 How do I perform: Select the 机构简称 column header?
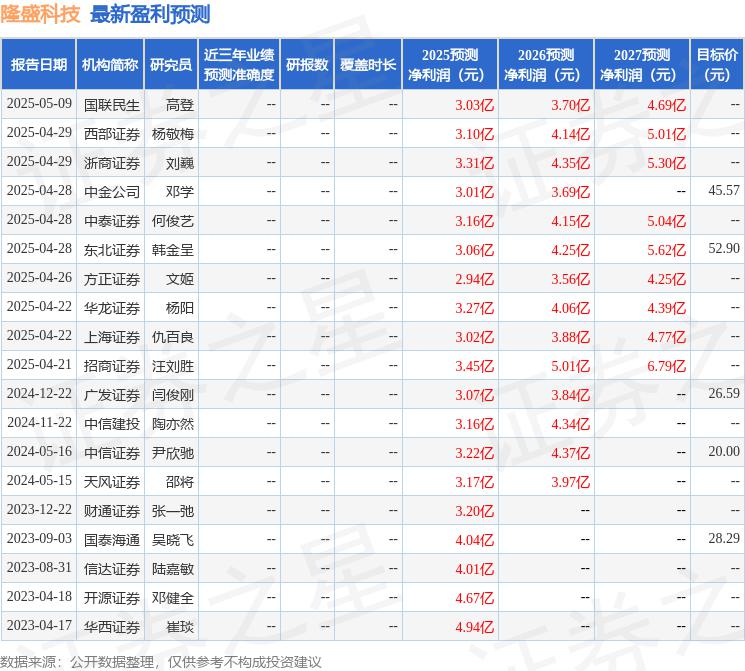(110, 65)
